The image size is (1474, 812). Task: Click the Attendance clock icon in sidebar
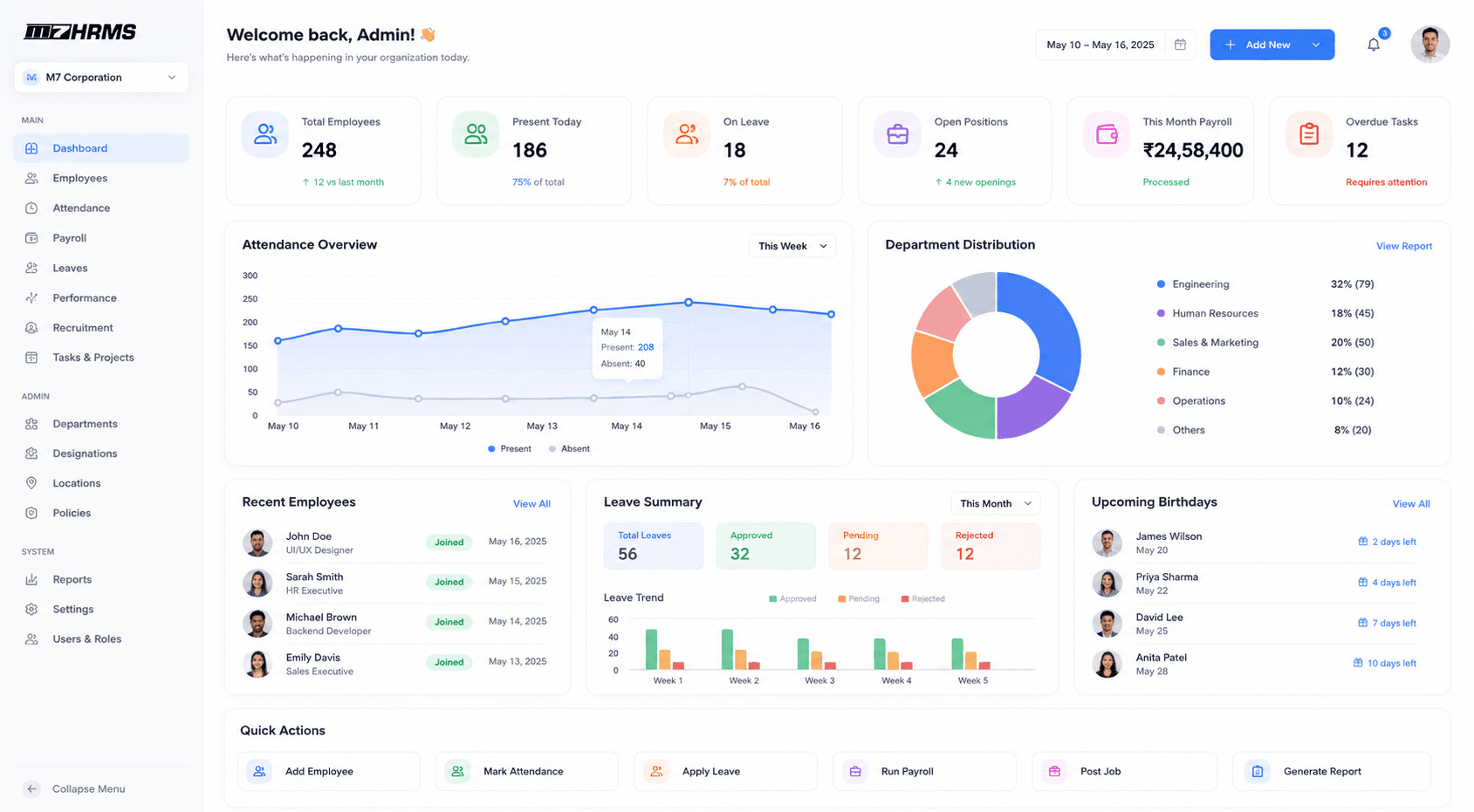31,208
